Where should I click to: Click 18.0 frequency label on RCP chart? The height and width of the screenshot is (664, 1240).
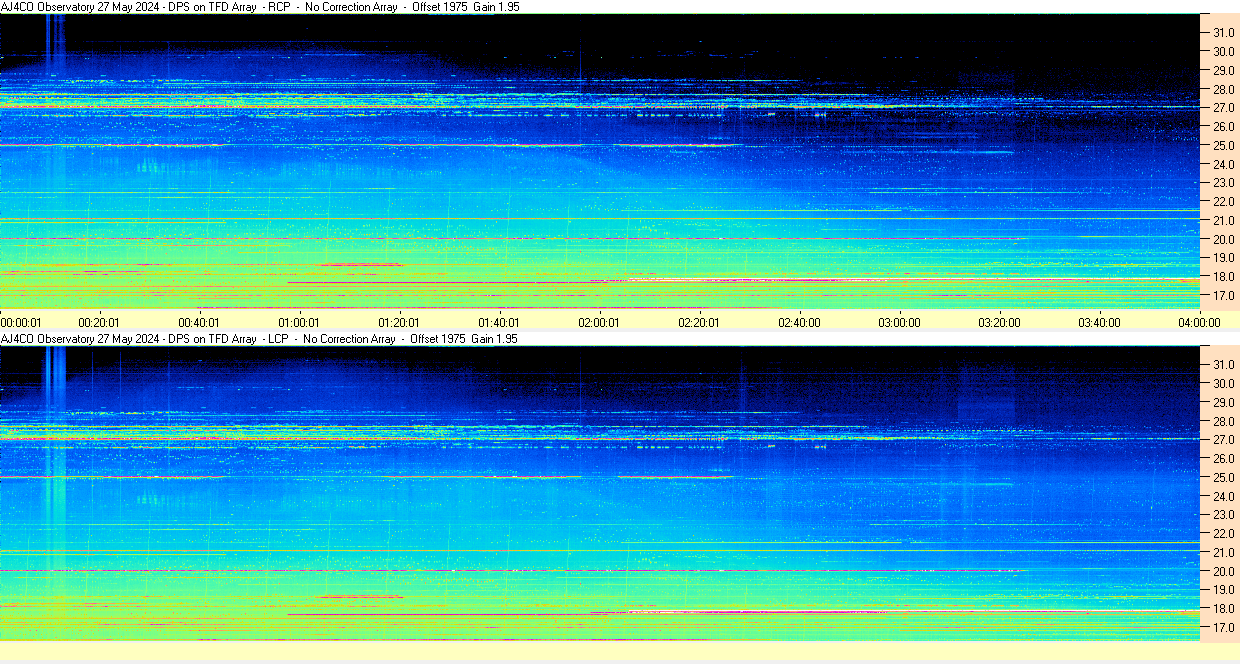[x=1223, y=277]
